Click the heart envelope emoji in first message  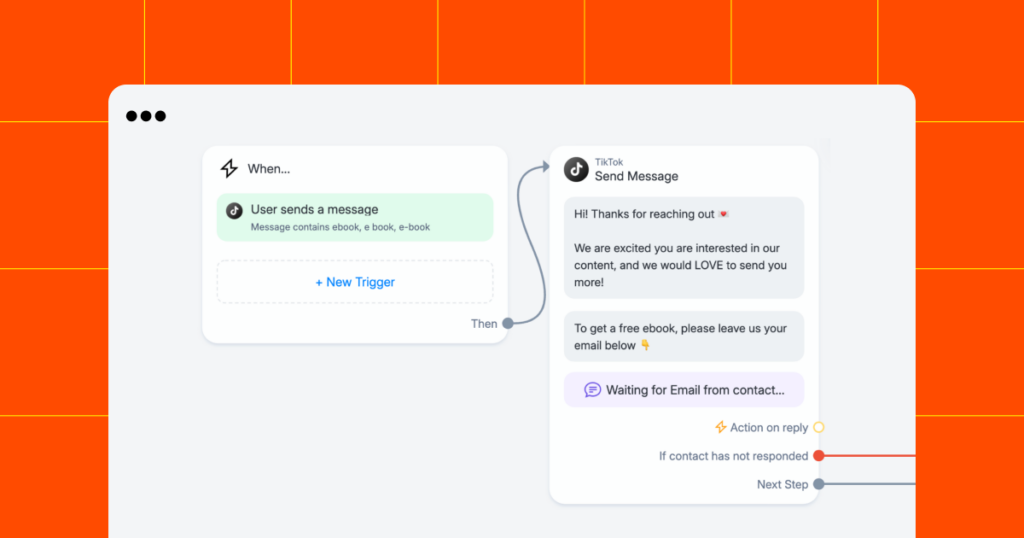(x=723, y=214)
